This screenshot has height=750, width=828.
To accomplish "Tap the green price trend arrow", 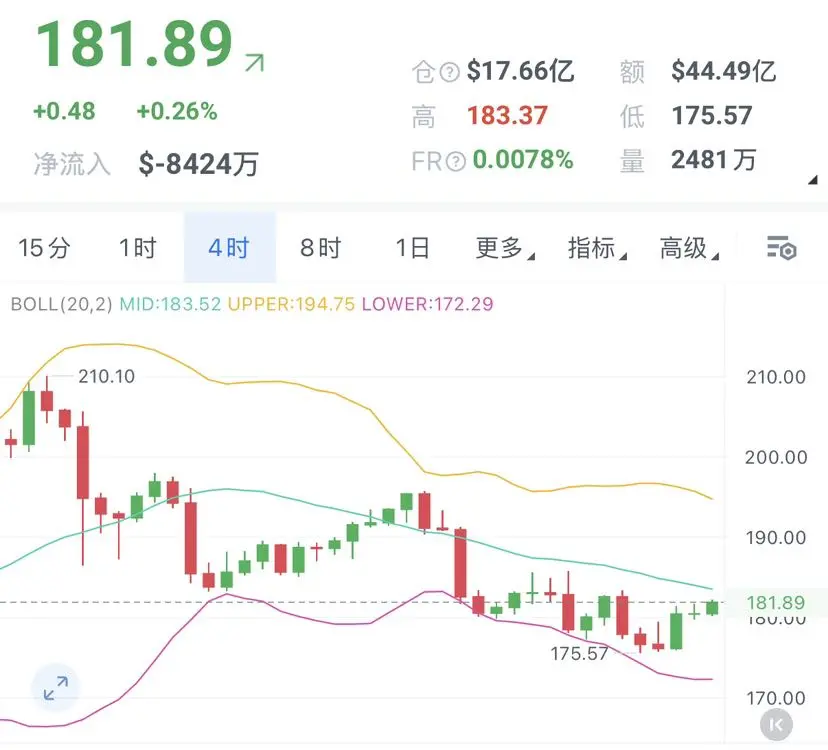I will [x=255, y=62].
